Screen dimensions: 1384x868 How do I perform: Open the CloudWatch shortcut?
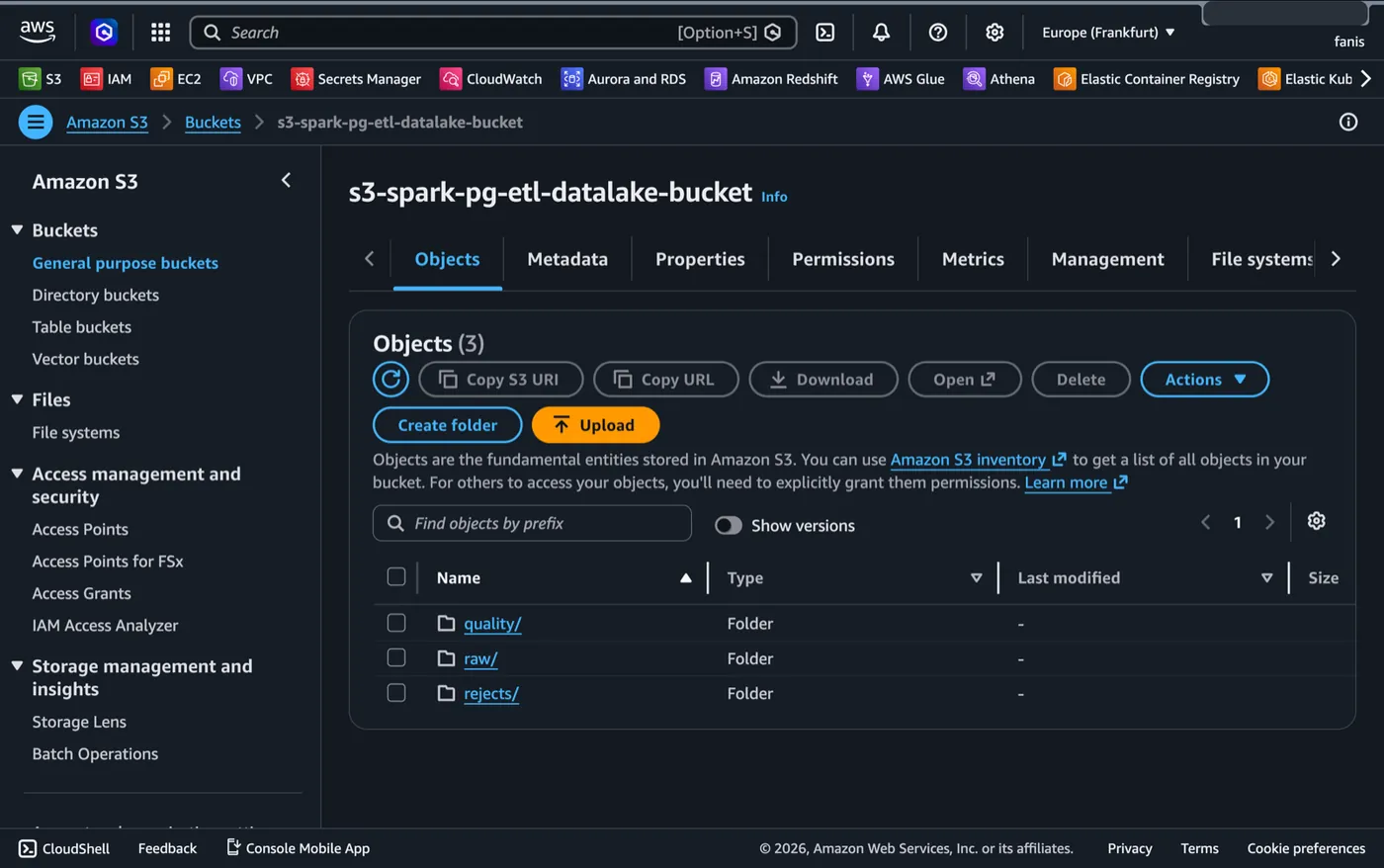point(491,78)
